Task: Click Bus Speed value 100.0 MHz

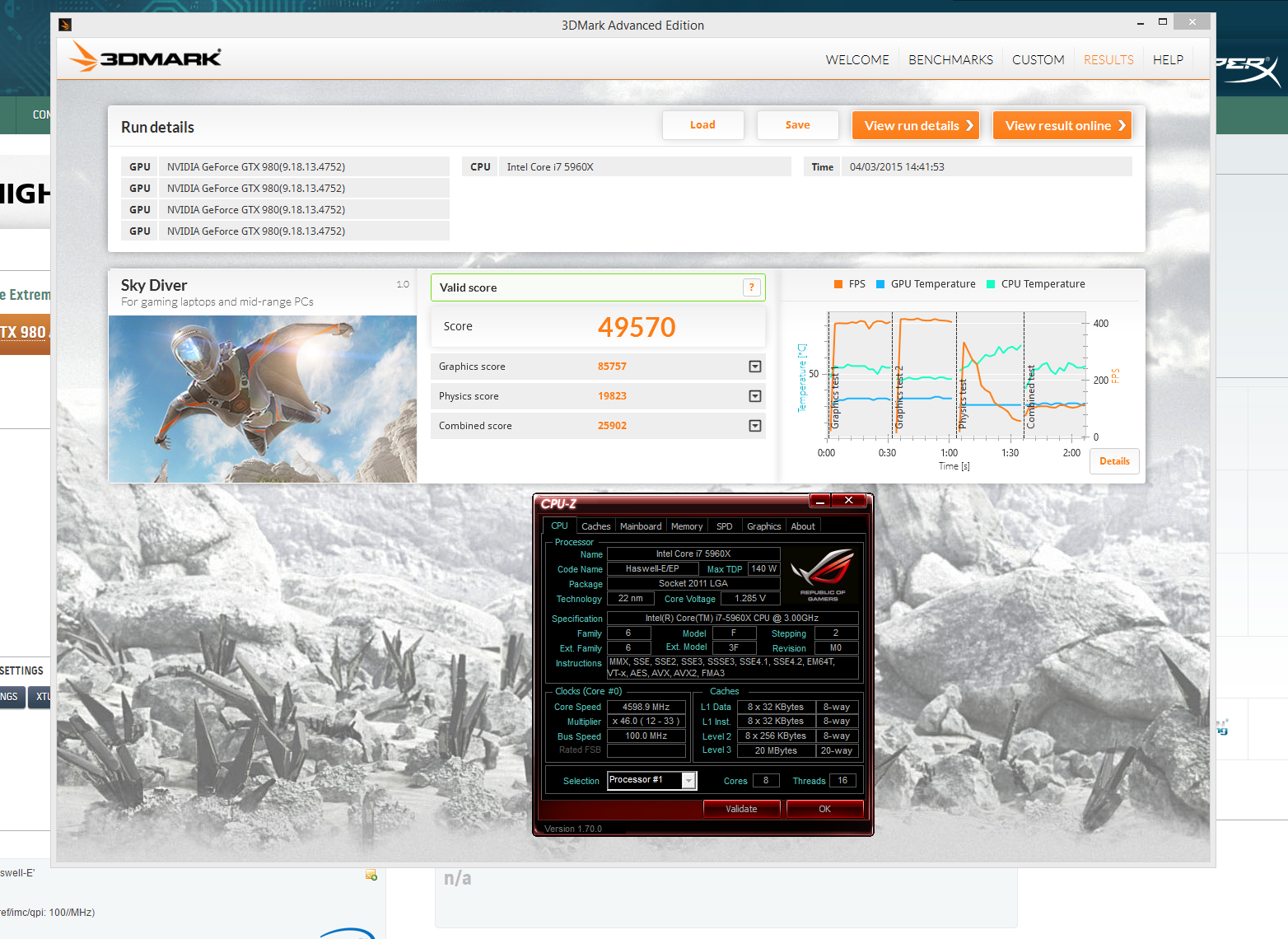Action: coord(646,736)
